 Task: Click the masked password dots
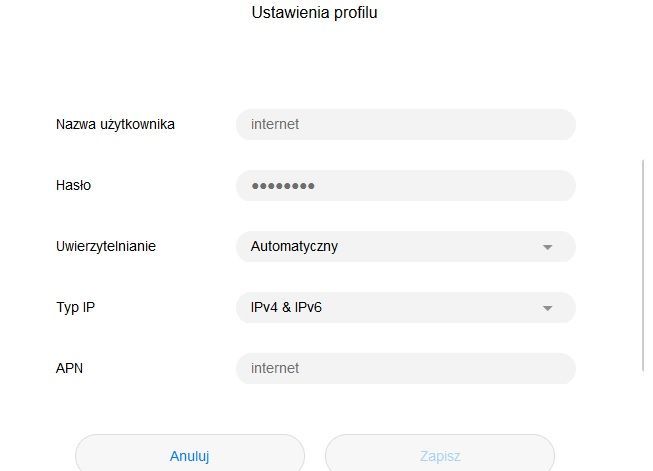pos(283,186)
